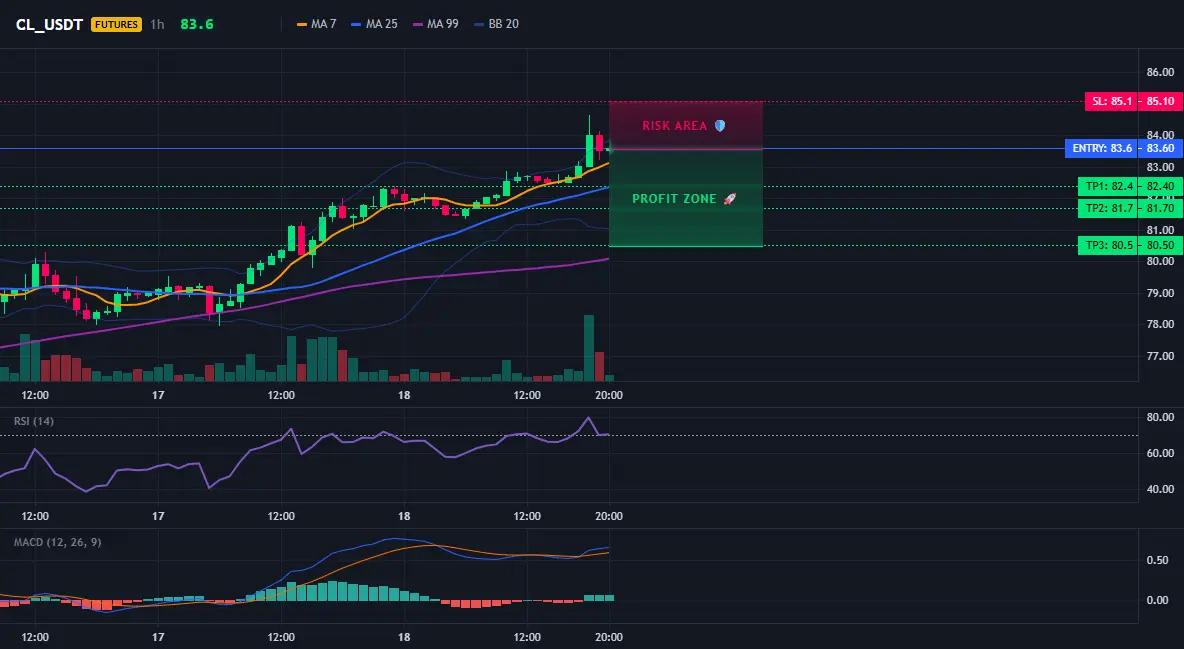Viewport: 1184px width, 649px height.
Task: Click the RSI (14) indicator title
Action: 34,421
